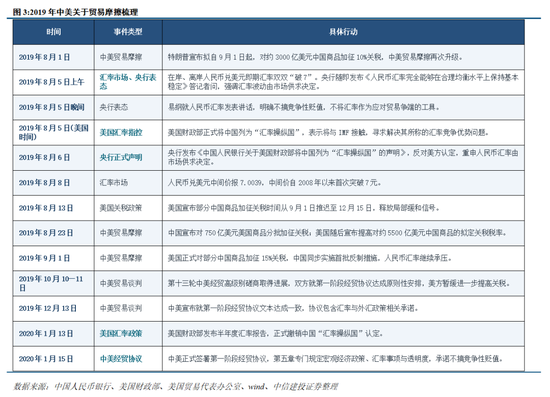Click the figure title 图3:2019年中美关于贸易摩擦梳理
Screen dimensions: 550x397
click(x=75, y=12)
